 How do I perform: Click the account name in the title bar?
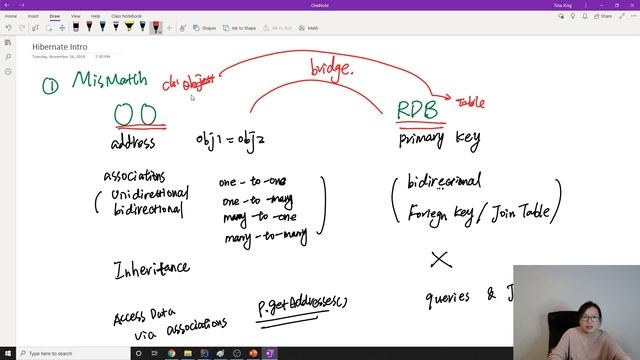tap(563, 5)
